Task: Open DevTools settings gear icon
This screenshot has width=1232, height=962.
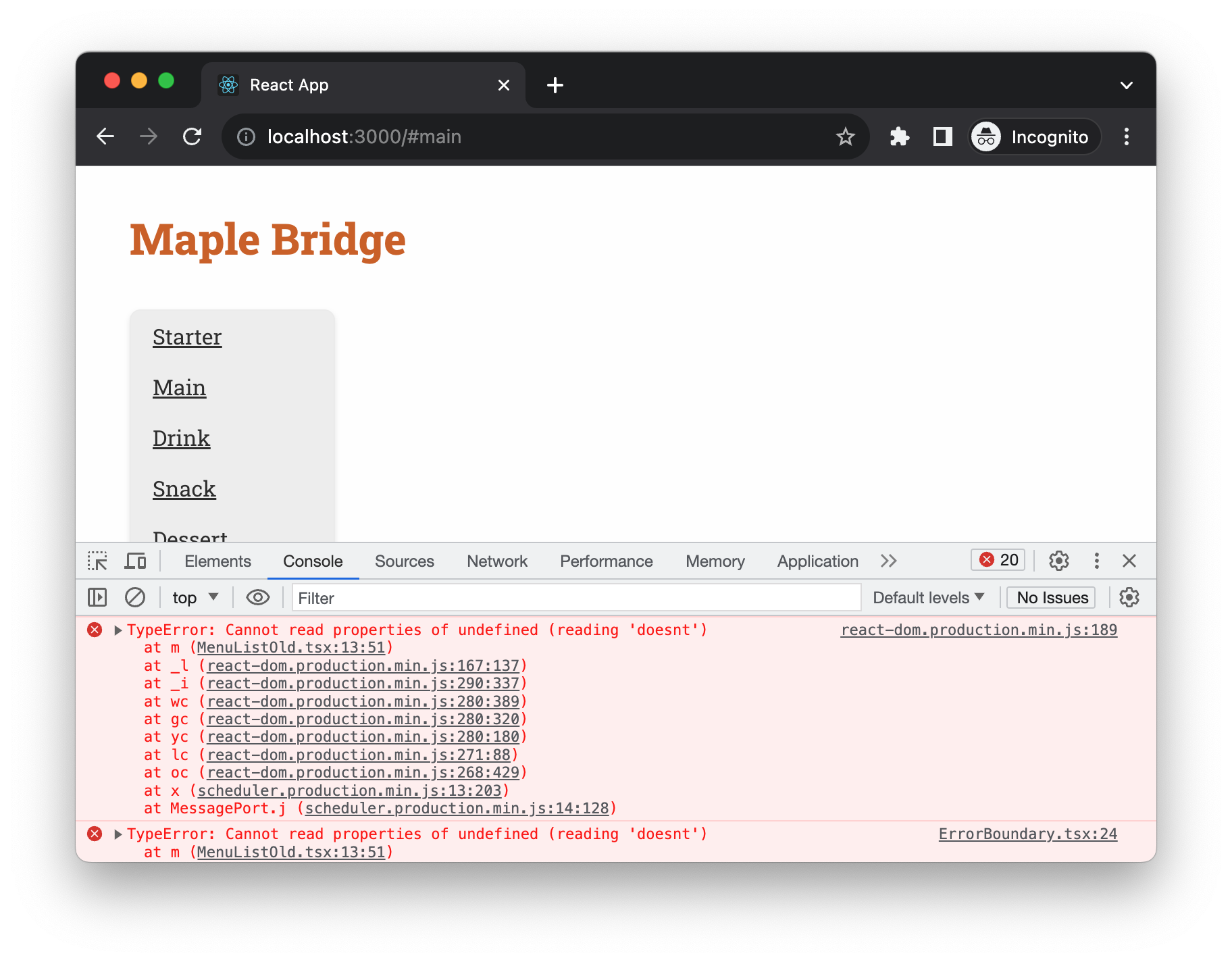Action: point(1058,561)
